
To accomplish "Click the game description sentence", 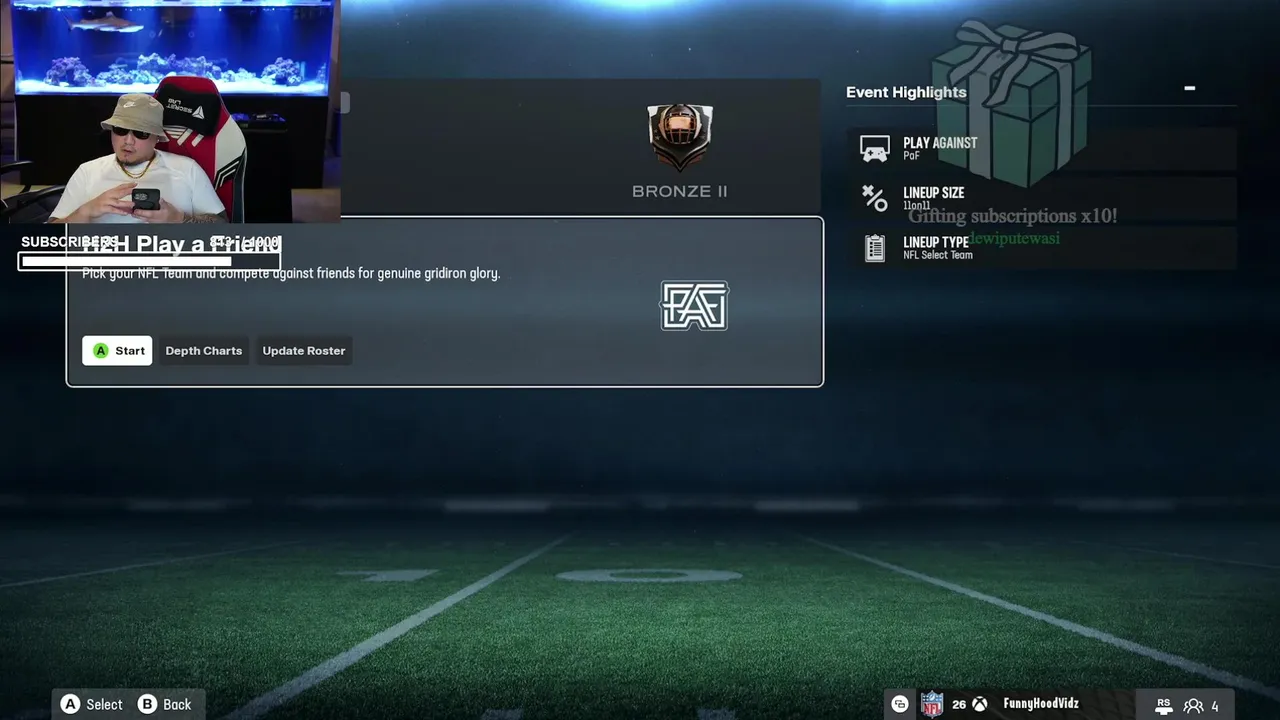I will [x=291, y=273].
